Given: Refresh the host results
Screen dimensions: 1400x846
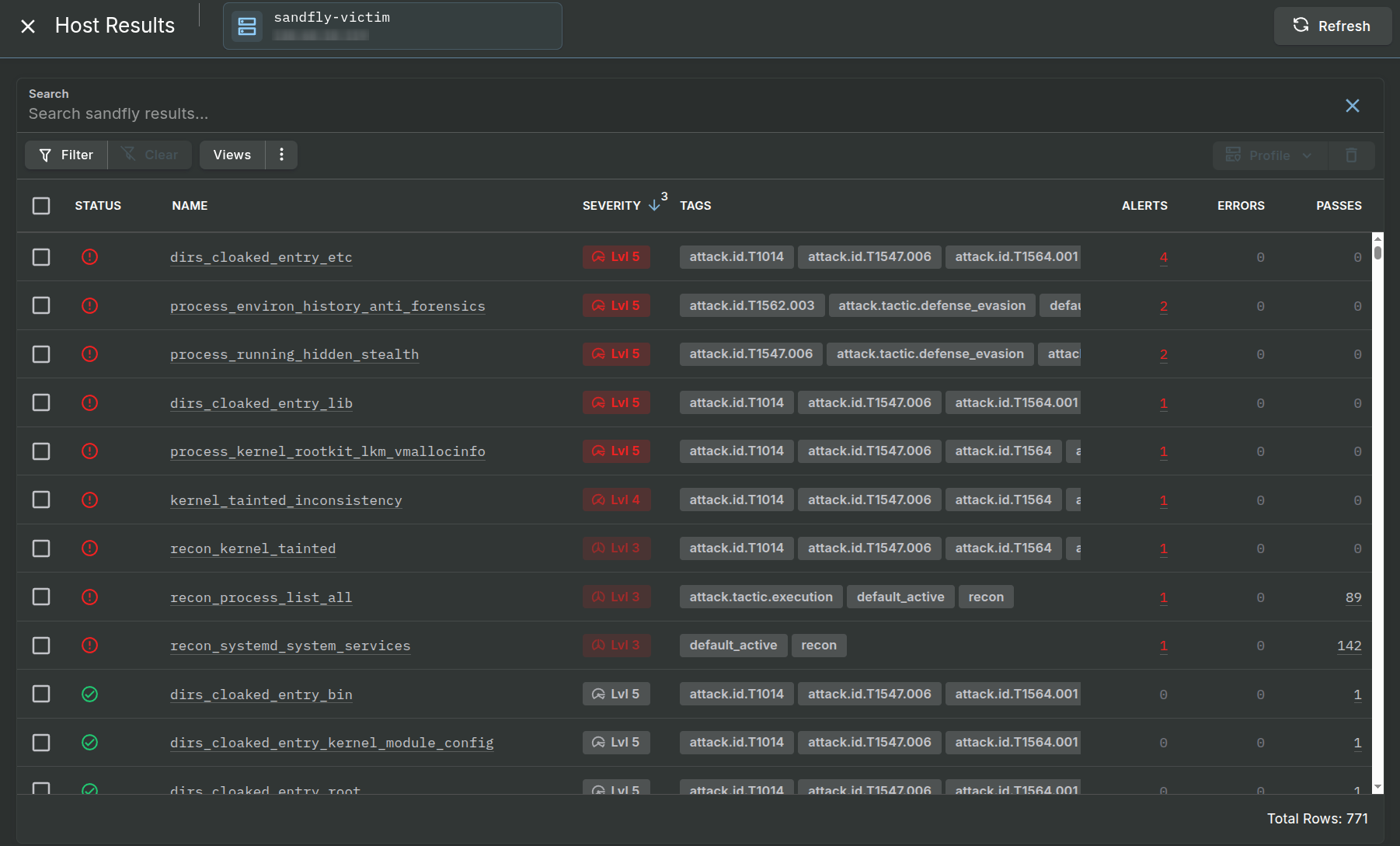Looking at the screenshot, I should [x=1332, y=26].
